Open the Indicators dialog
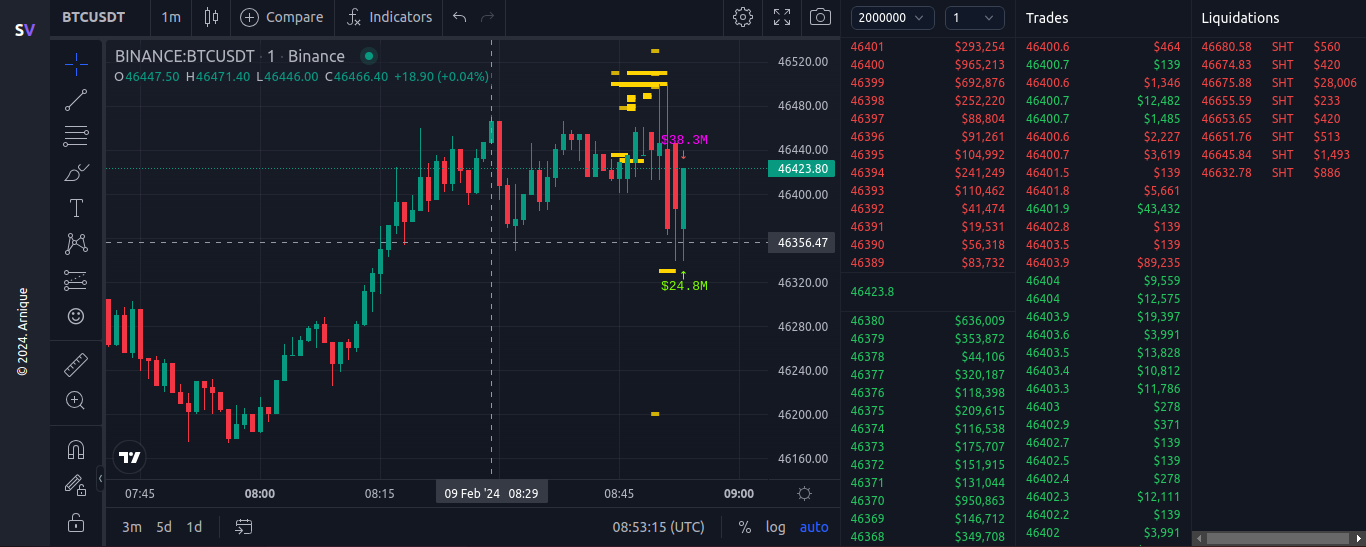 coord(390,17)
